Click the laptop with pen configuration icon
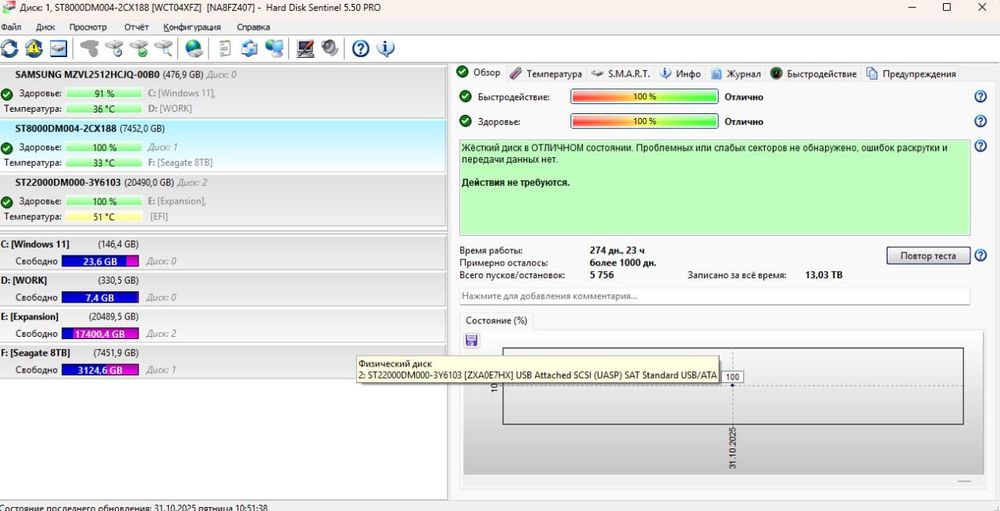The width and height of the screenshot is (1000, 511). tap(305, 48)
